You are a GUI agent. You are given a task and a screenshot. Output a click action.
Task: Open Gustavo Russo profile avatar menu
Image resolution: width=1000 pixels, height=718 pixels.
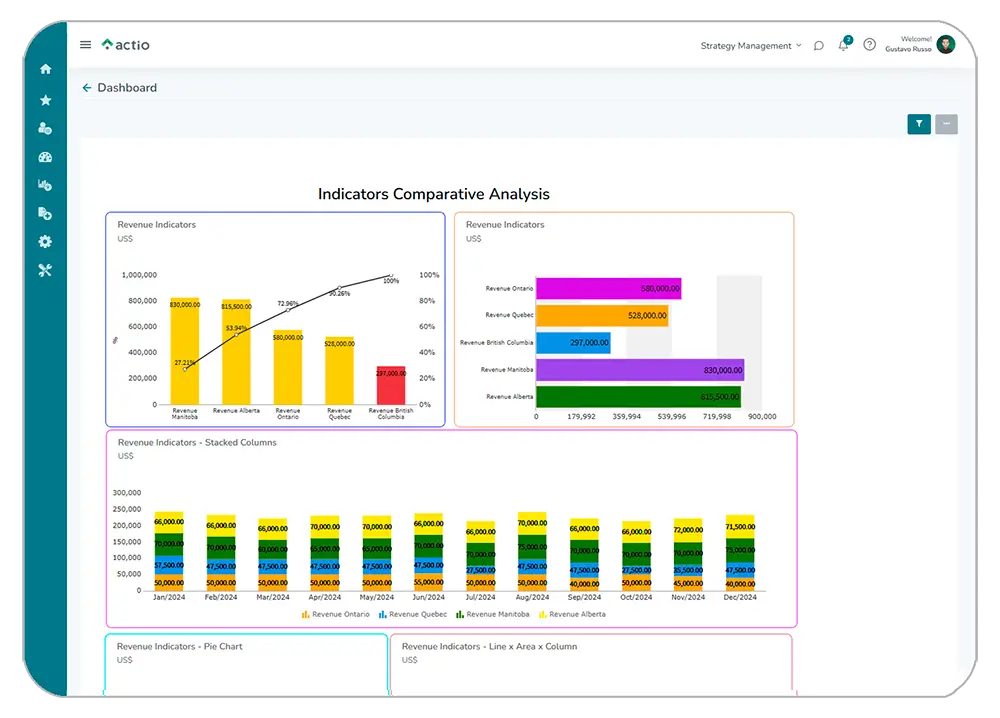coord(945,45)
